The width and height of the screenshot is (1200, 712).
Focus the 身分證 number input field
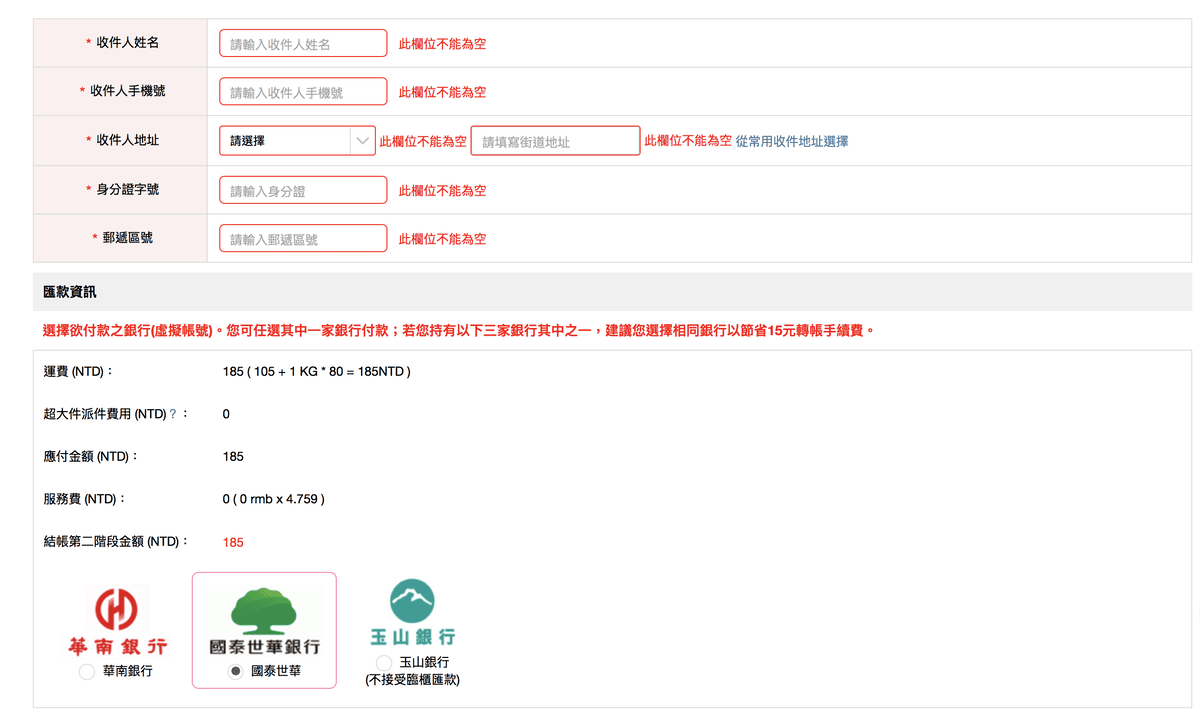303,191
